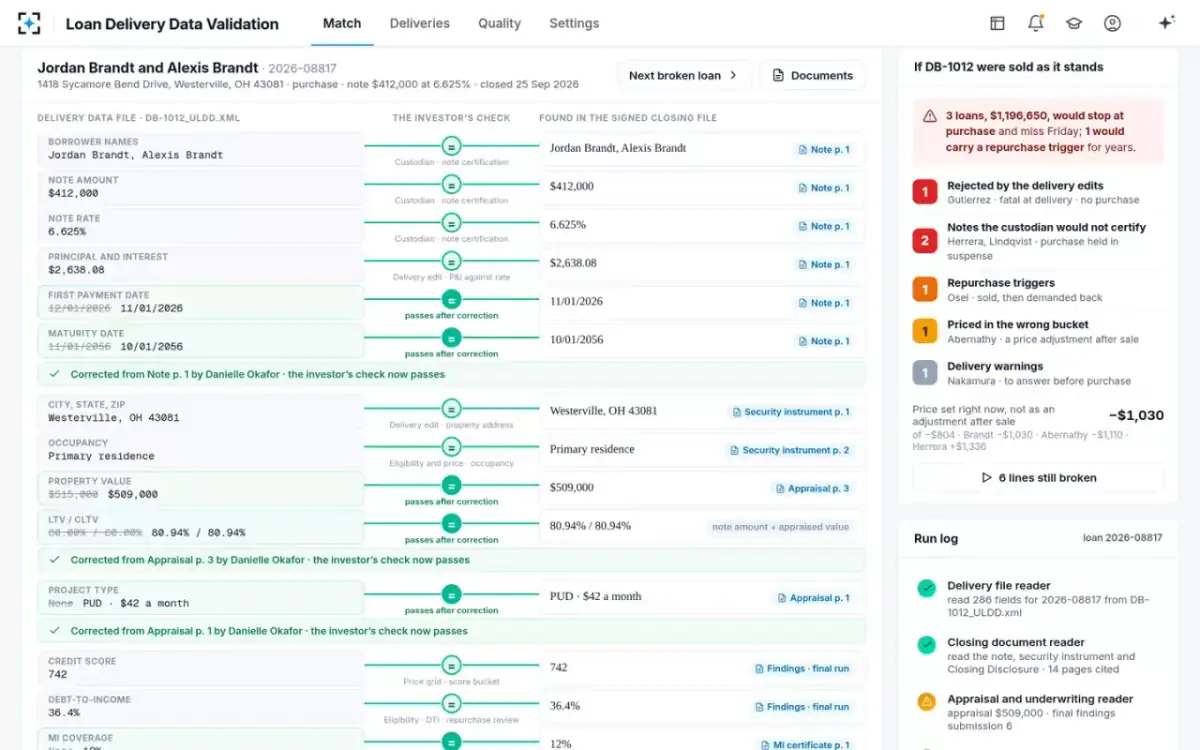The image size is (1200, 750).
Task: Open the MI certificate p. 1 link
Action: (x=806, y=745)
